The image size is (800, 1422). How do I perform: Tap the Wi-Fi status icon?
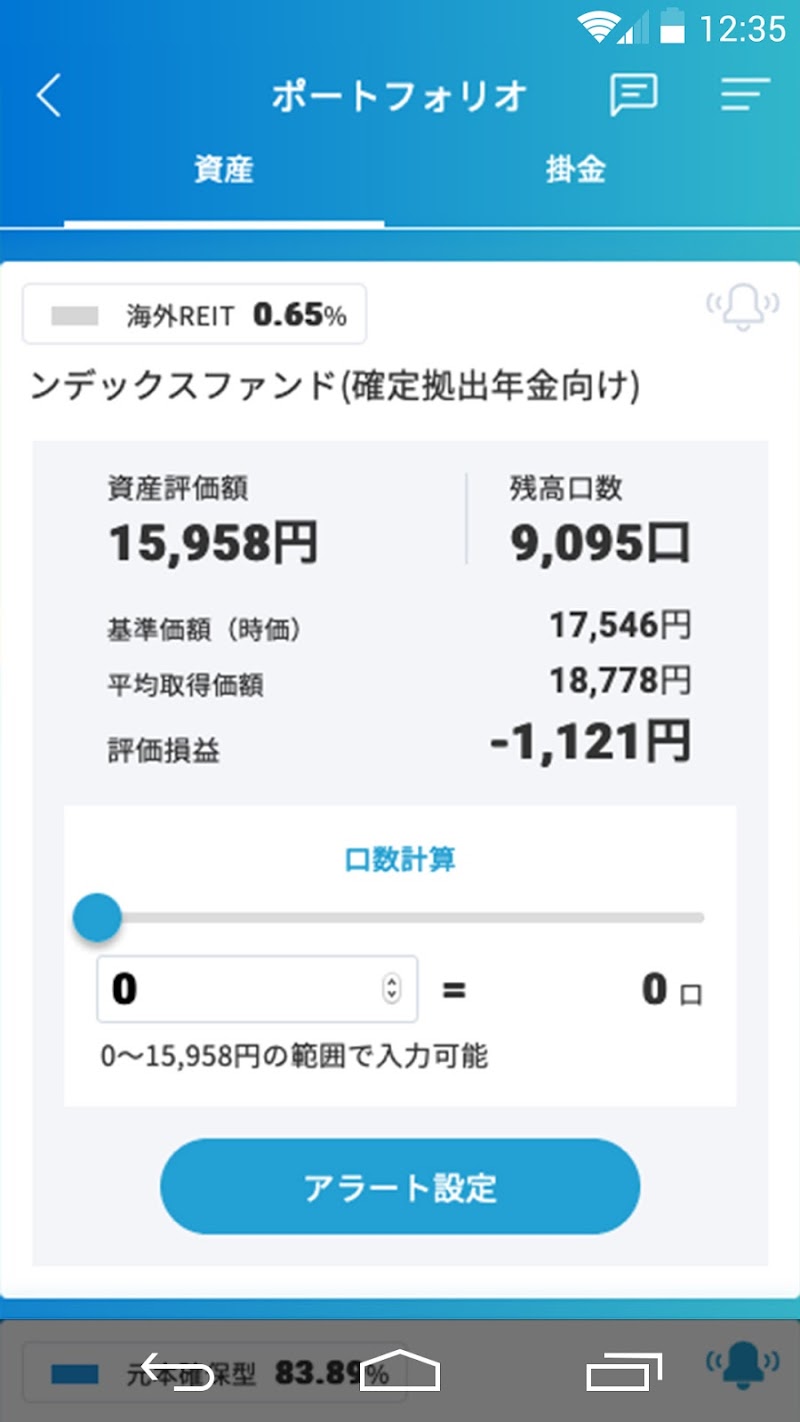[598, 28]
